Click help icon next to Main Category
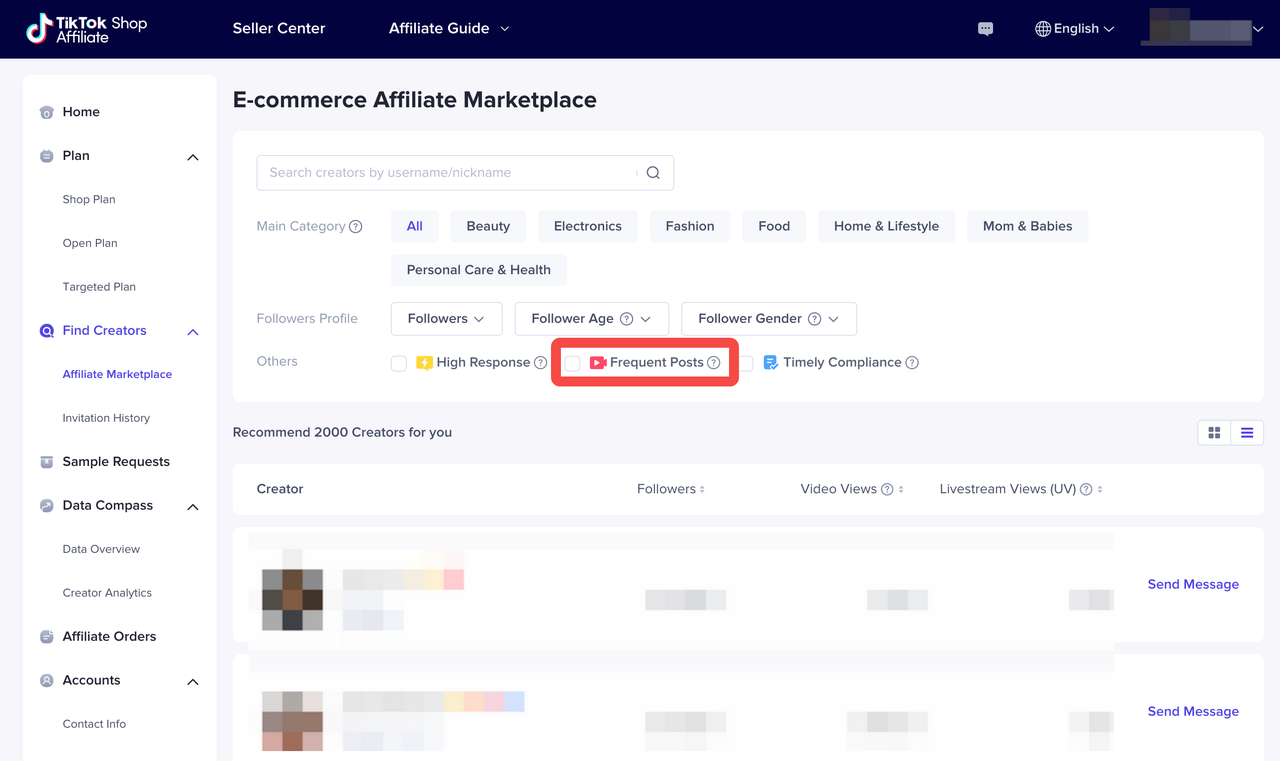The height and width of the screenshot is (761, 1280). [355, 227]
